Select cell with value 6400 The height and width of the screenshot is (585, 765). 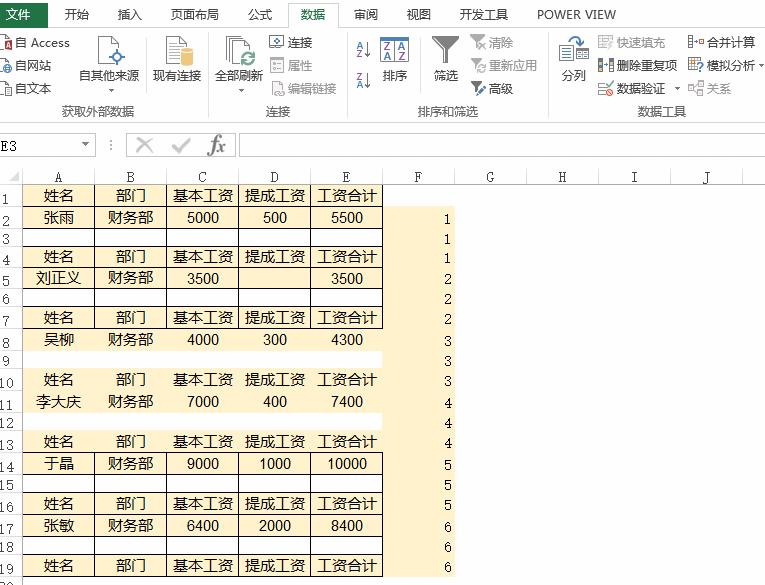coord(202,525)
